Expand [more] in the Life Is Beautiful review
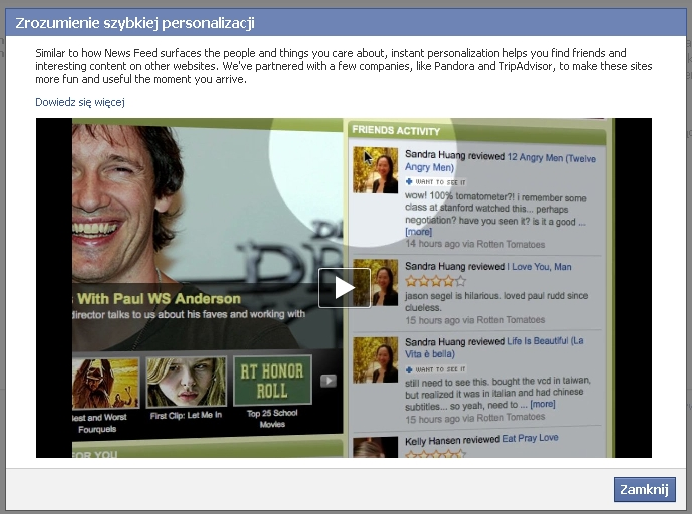692x514 pixels. [x=543, y=405]
